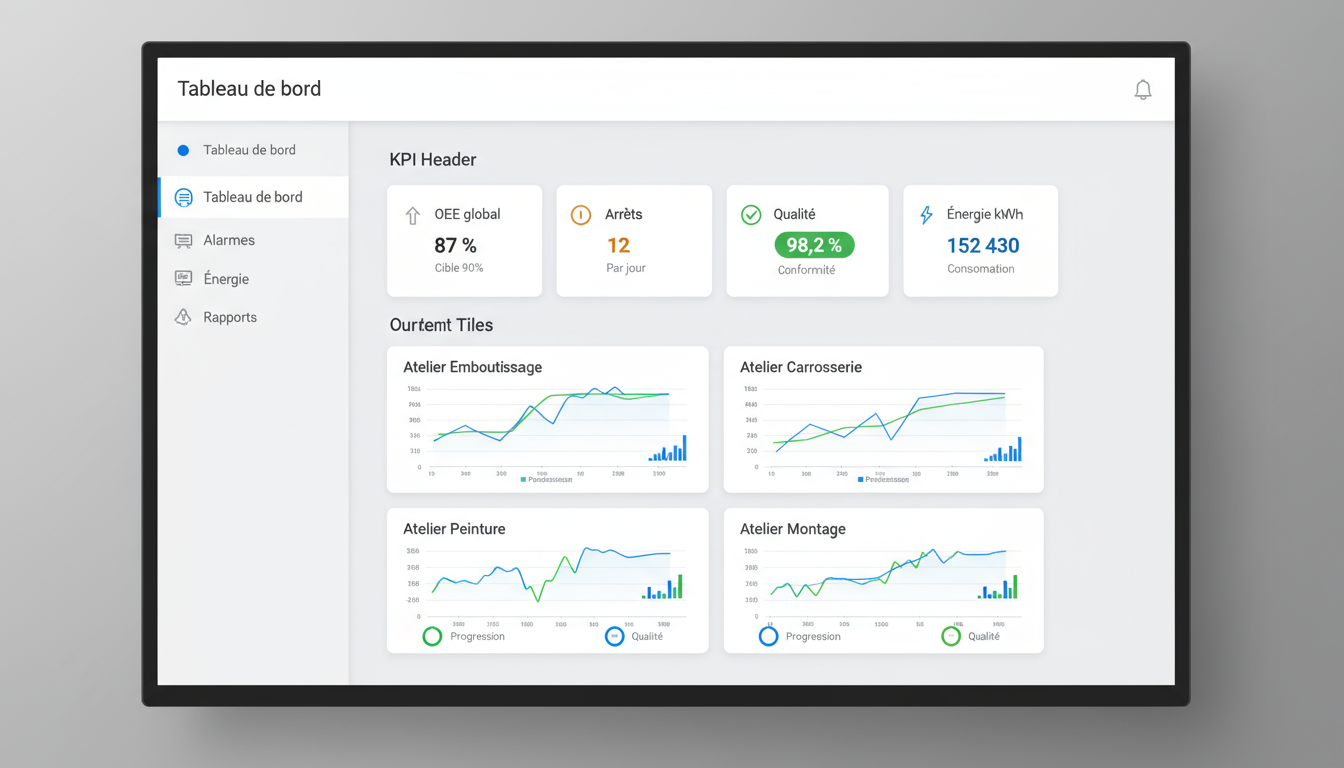Click the green 98,2 % conformity badge
Viewport: 1344px width, 768px height.
814,245
